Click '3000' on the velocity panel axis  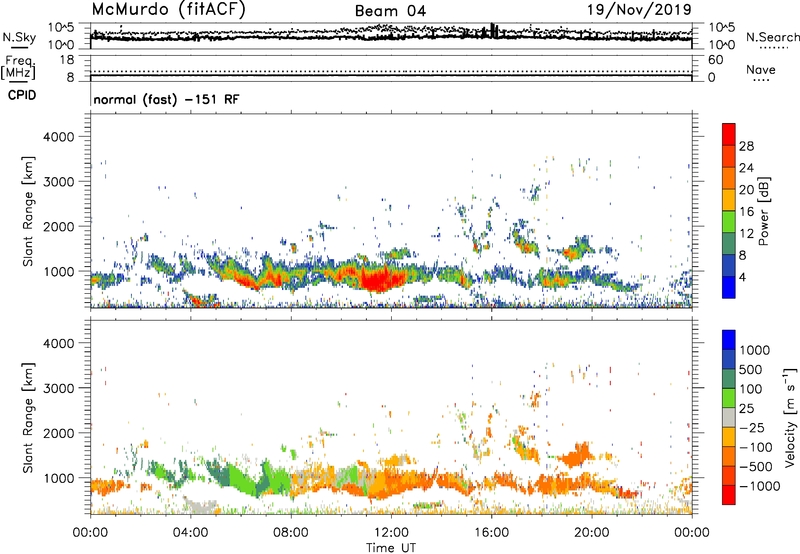point(58,388)
